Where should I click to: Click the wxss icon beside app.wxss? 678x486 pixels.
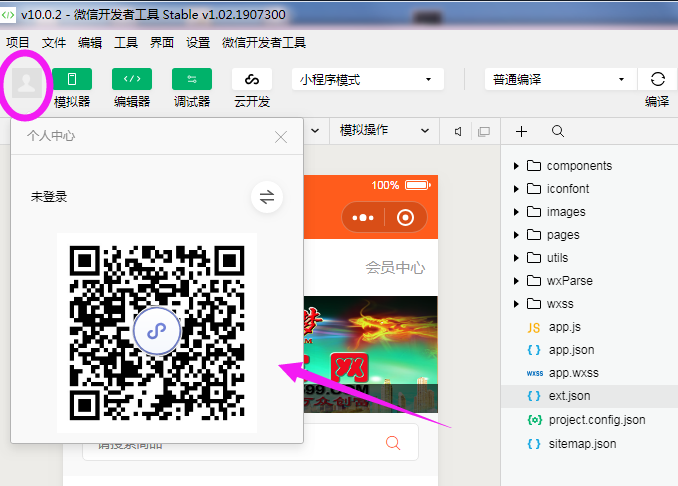point(535,373)
